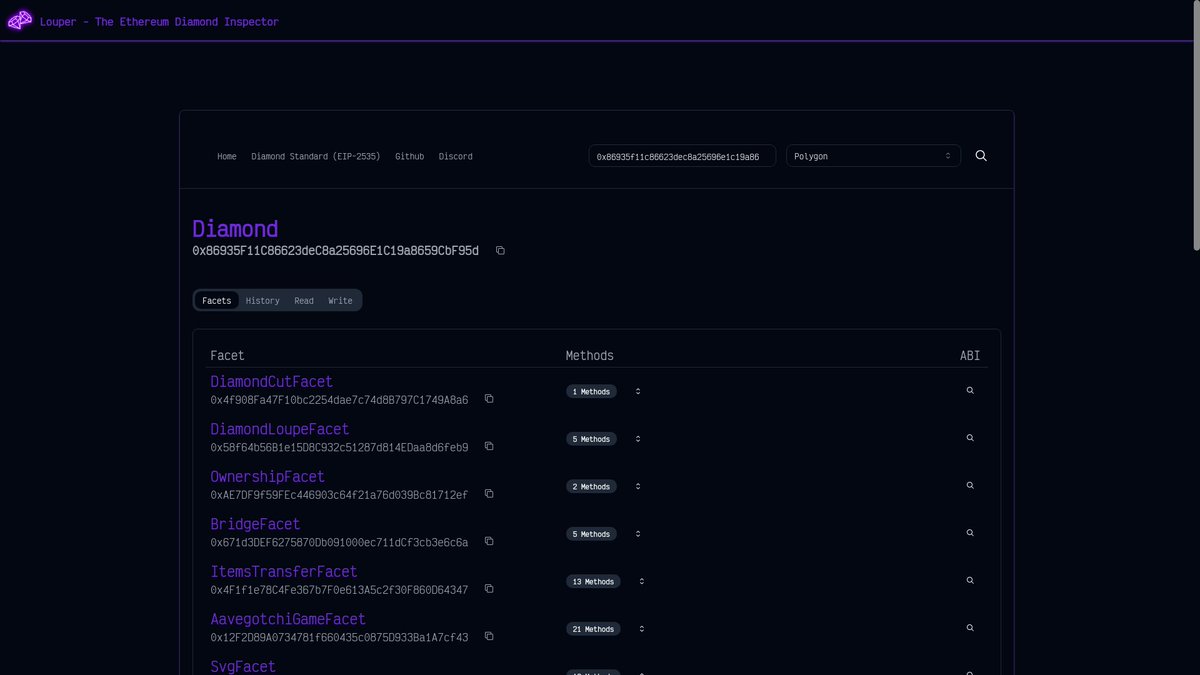This screenshot has width=1200, height=675.
Task: Open the DiamondLoupeFacet link
Action: pyautogui.click(x=280, y=429)
